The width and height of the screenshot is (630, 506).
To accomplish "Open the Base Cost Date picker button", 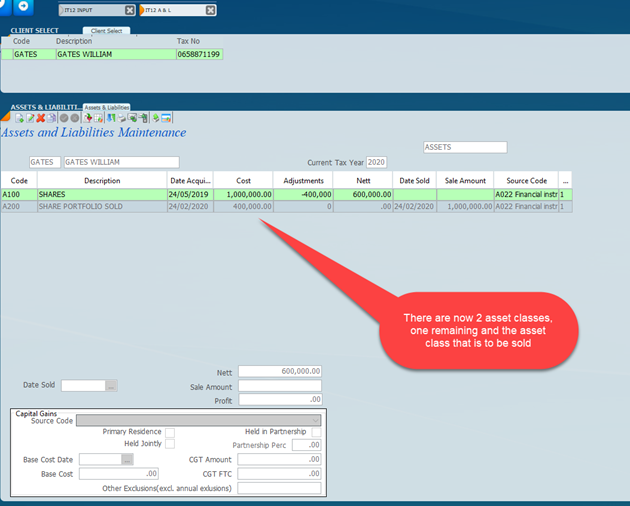I will [x=127, y=459].
